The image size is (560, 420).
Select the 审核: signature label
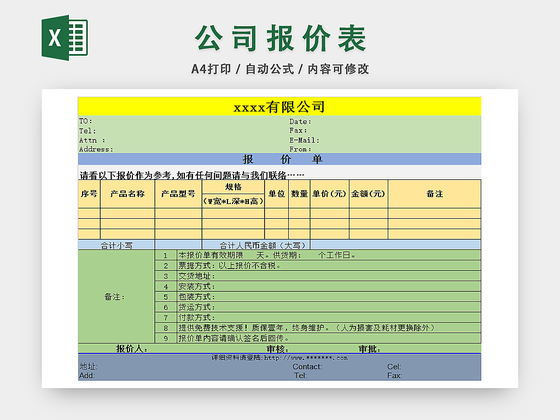pyautogui.click(x=277, y=349)
